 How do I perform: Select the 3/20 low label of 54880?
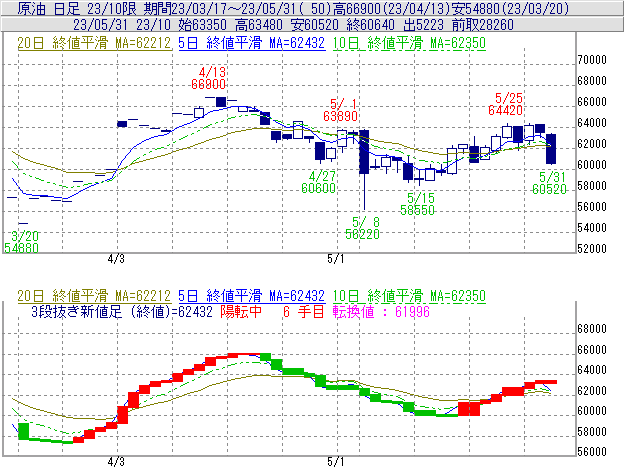pos(21,241)
